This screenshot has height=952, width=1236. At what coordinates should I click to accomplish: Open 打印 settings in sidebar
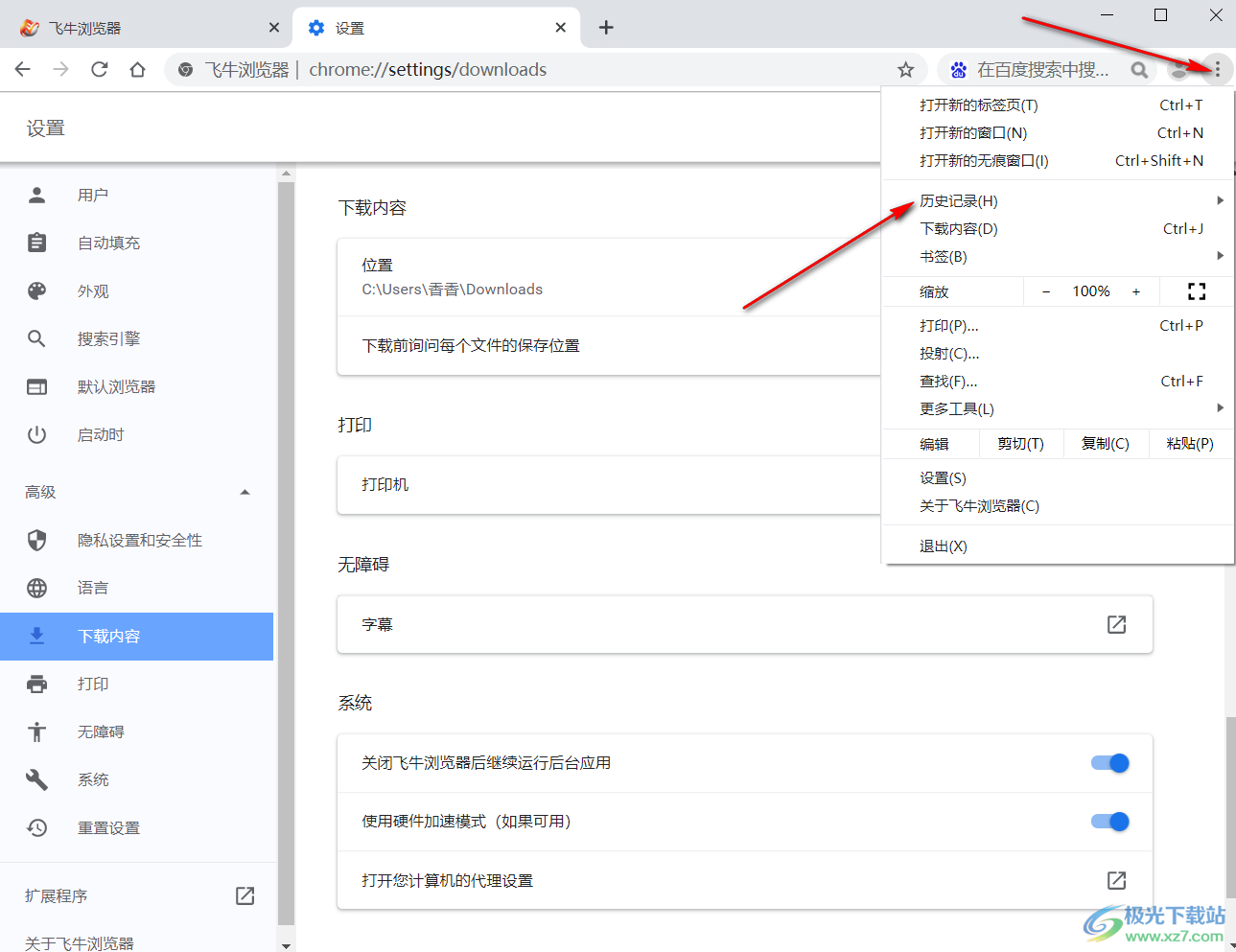pos(136,685)
